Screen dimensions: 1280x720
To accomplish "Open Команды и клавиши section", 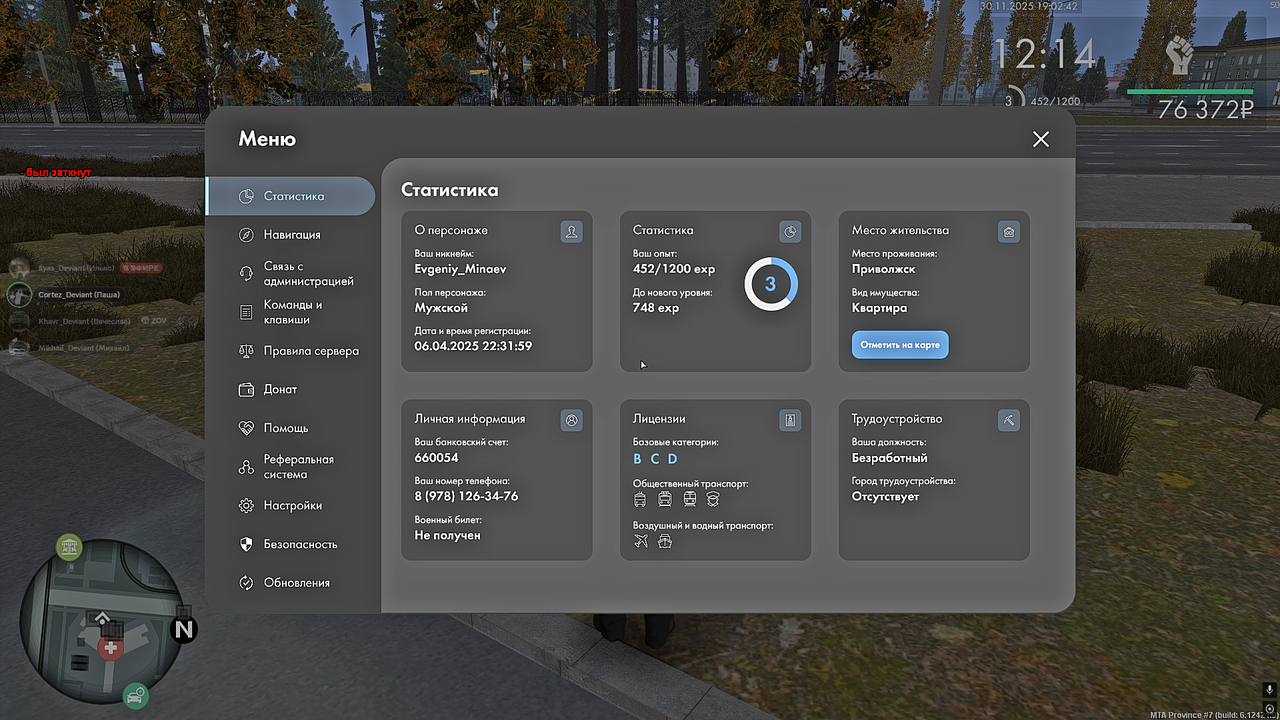I will pos(291,312).
